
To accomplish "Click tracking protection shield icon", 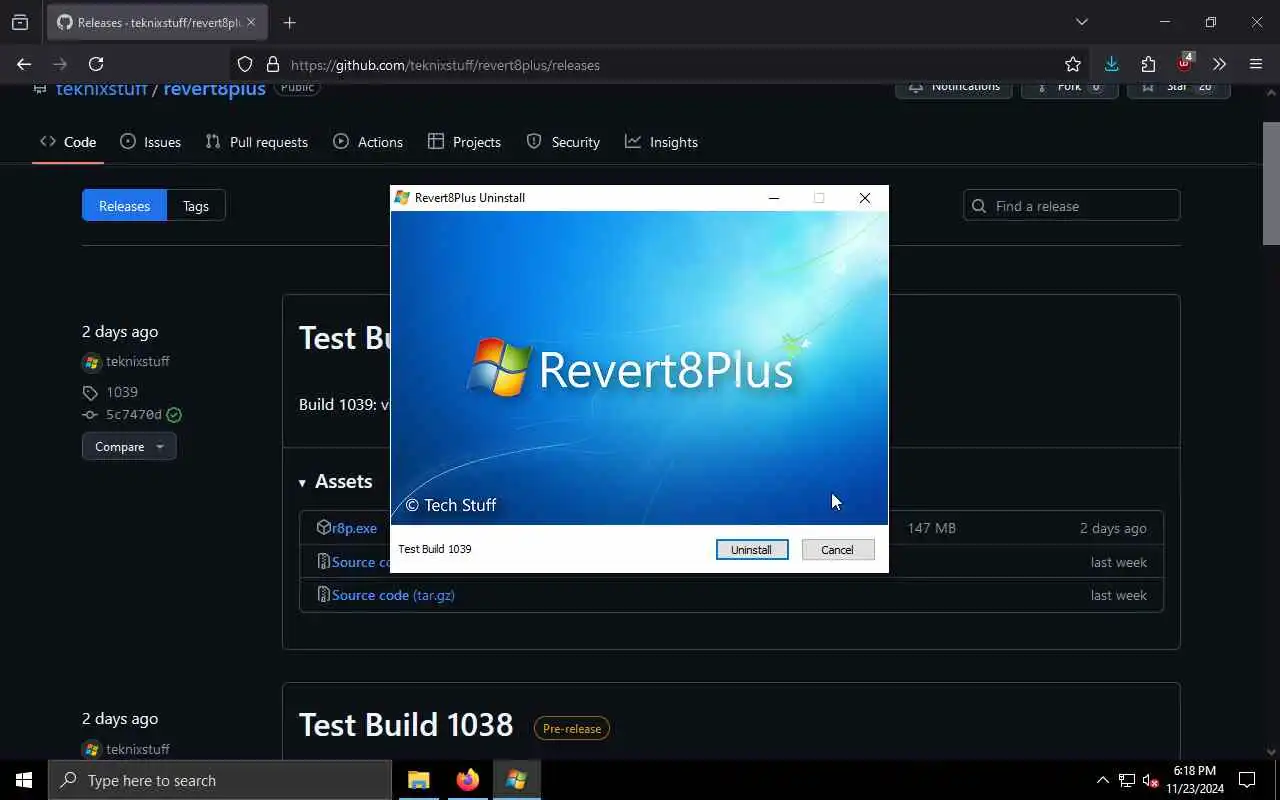I will [245, 64].
